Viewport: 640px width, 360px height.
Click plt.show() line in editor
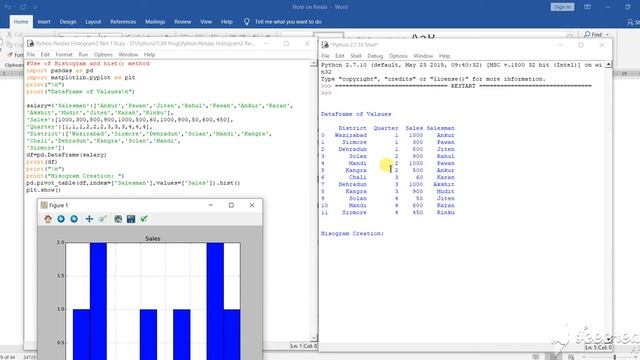tap(43, 190)
